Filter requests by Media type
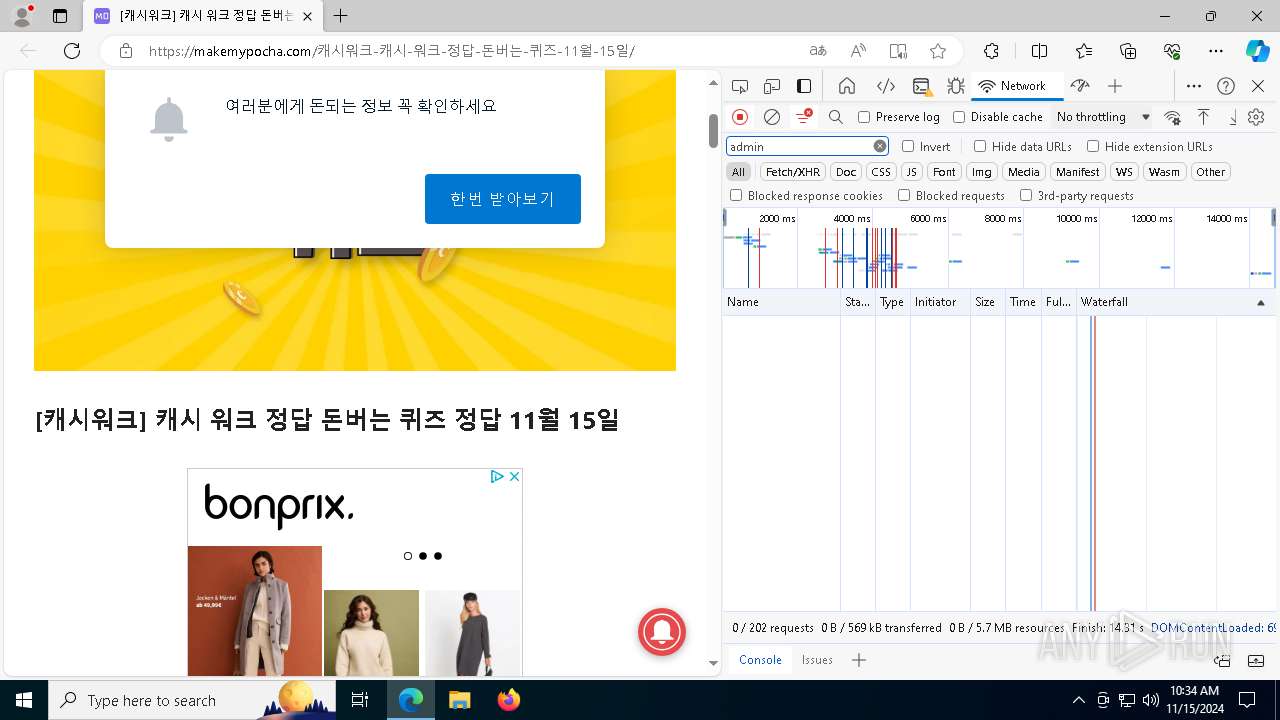The height and width of the screenshot is (720, 1280). (x=1023, y=172)
